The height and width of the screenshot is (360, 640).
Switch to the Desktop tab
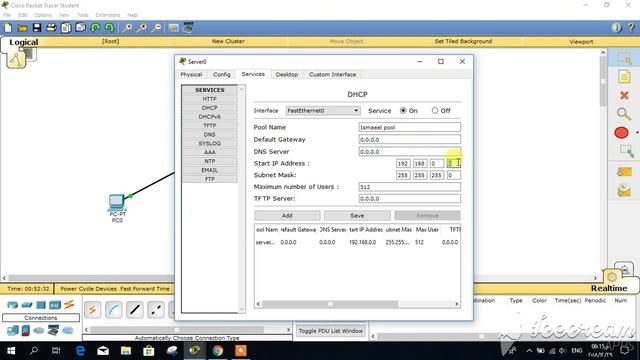point(287,75)
